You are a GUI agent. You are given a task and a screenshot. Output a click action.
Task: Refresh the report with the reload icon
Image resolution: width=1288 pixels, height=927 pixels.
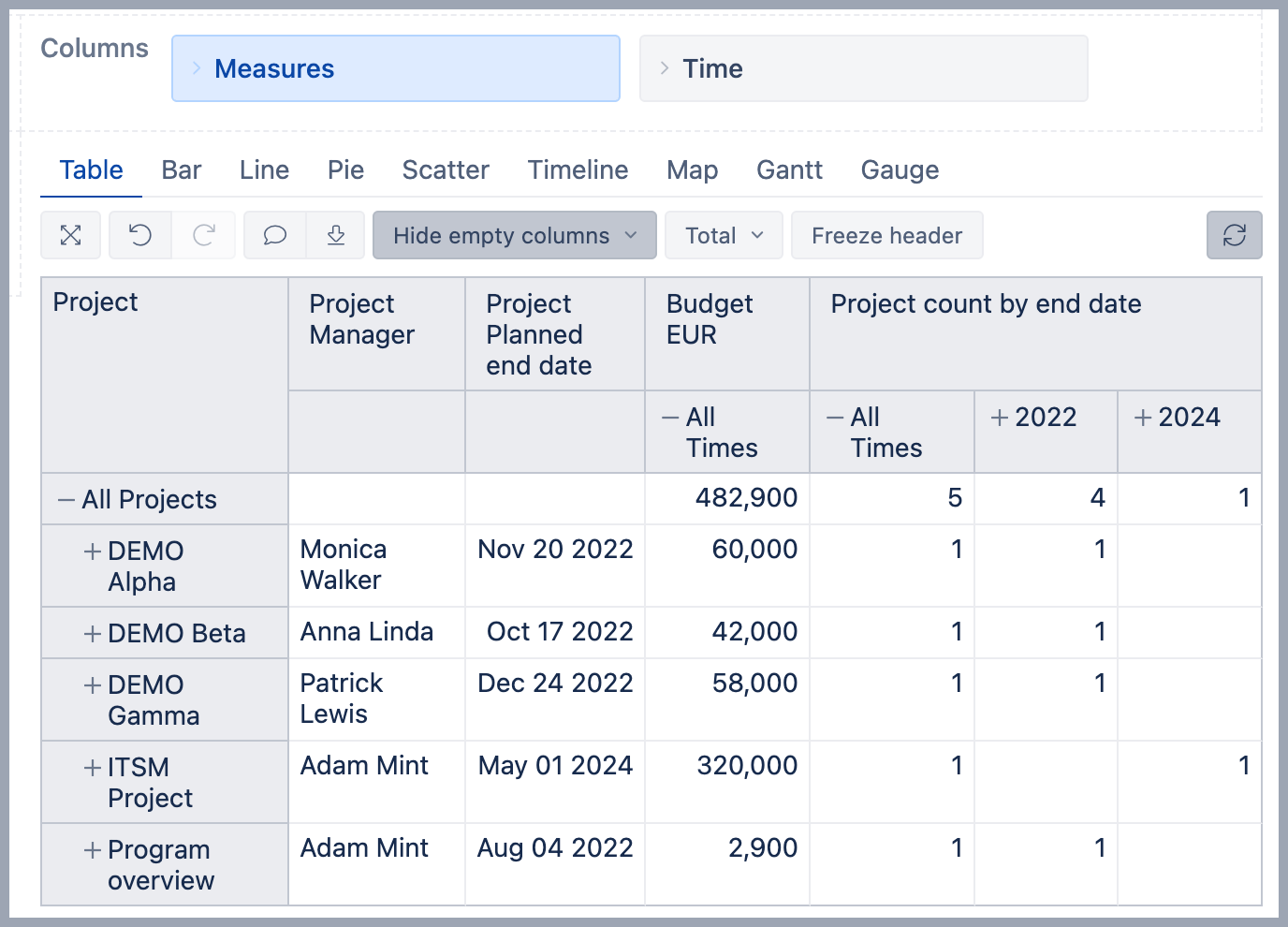coord(1234,235)
